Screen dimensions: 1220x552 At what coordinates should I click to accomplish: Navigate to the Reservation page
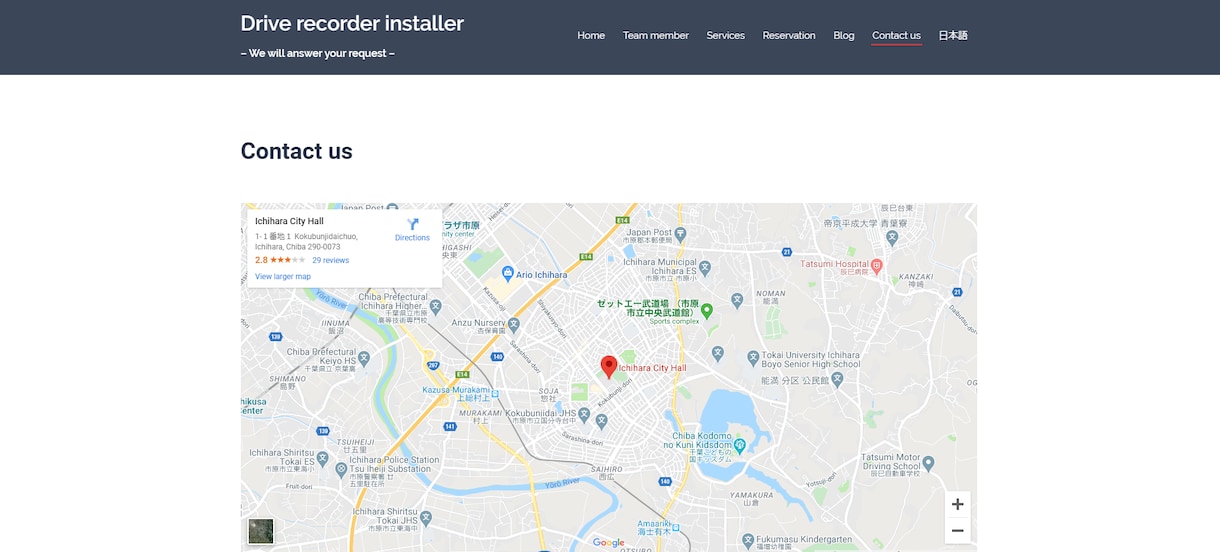[789, 35]
